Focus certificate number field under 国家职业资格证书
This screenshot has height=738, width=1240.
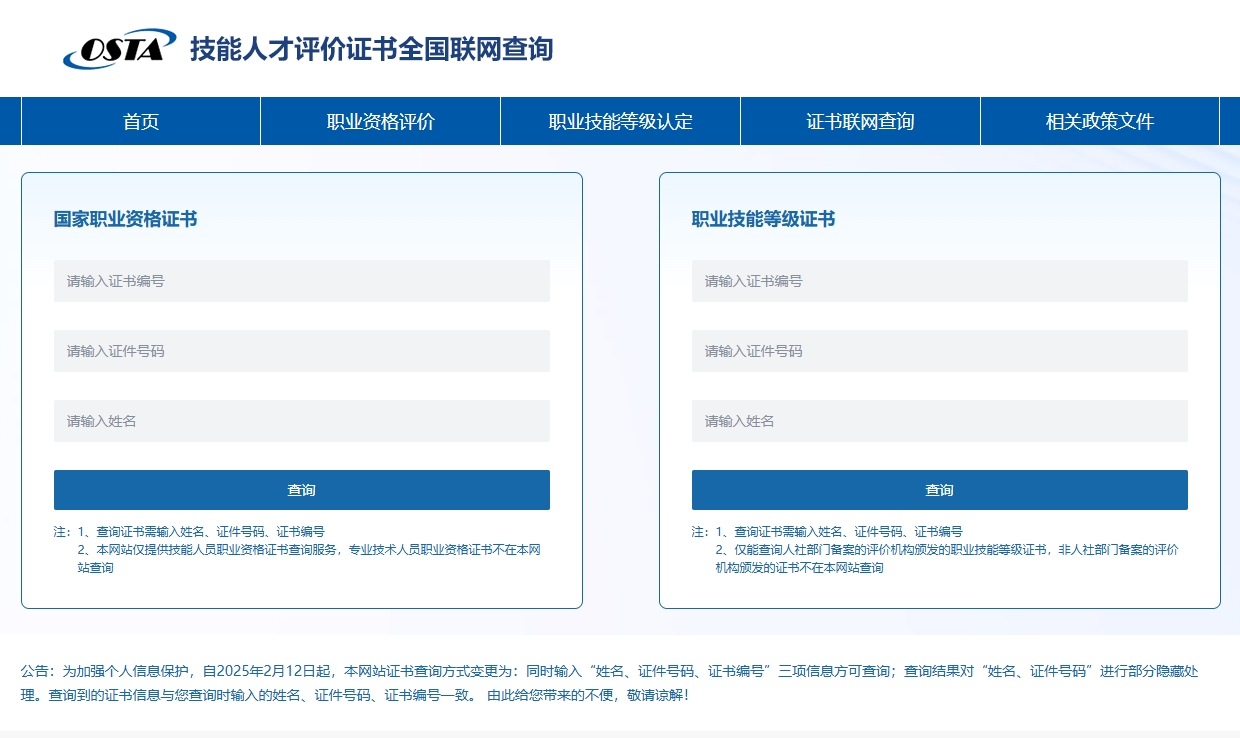point(302,281)
